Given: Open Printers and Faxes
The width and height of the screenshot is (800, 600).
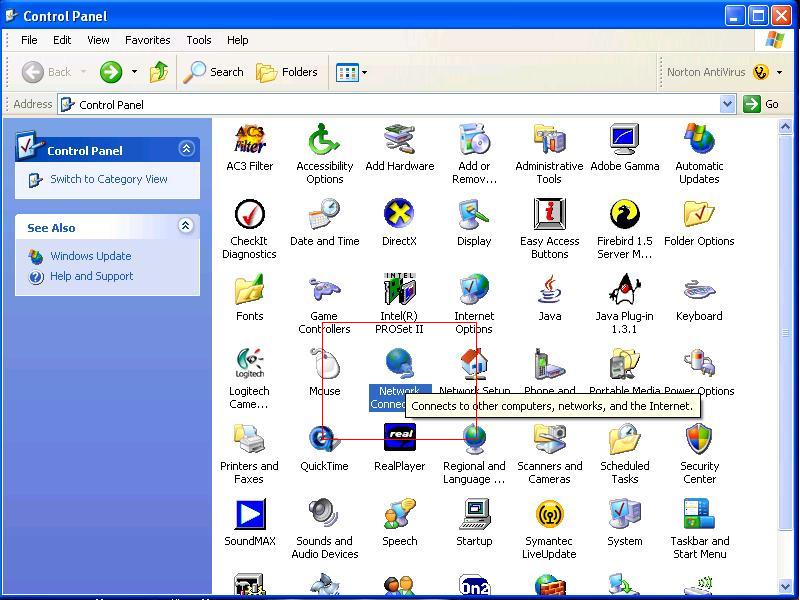Looking at the screenshot, I should (249, 439).
